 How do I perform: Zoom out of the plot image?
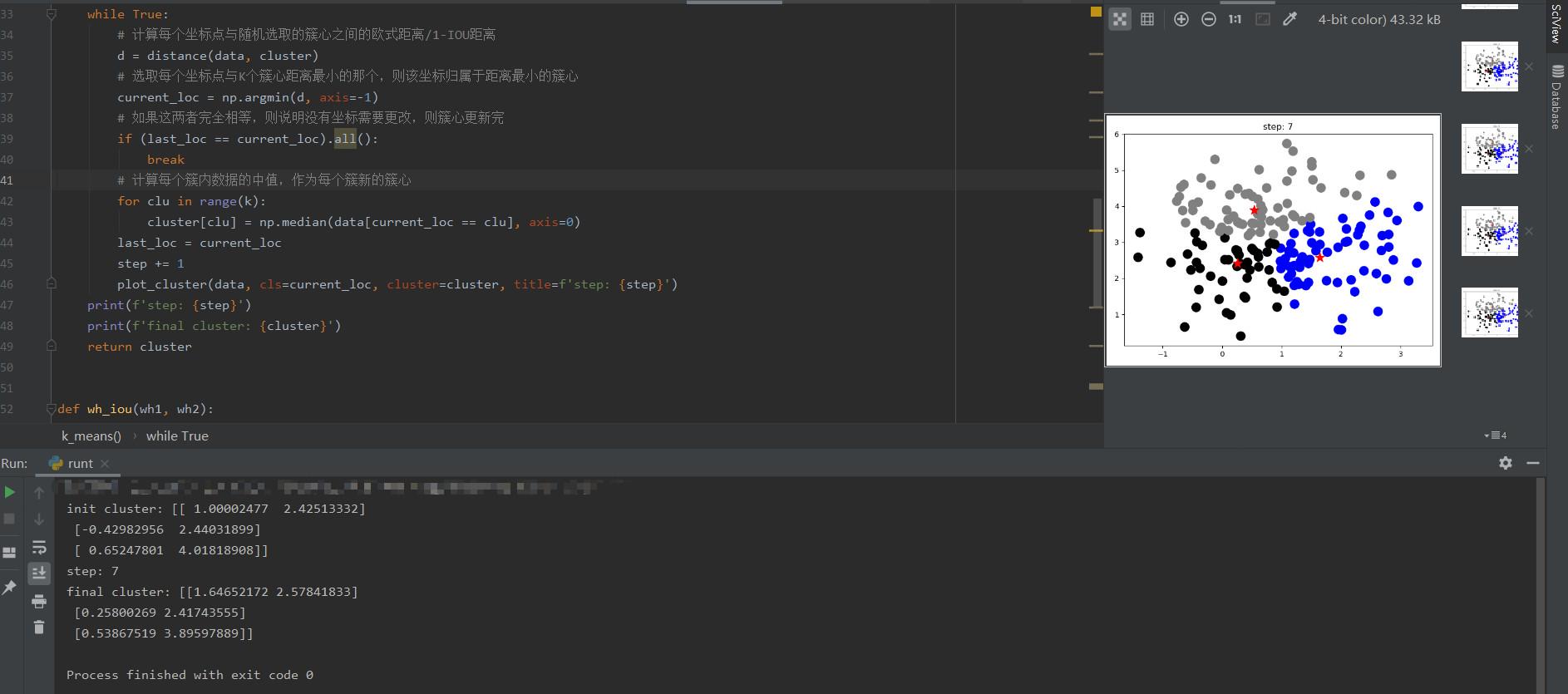point(1209,19)
